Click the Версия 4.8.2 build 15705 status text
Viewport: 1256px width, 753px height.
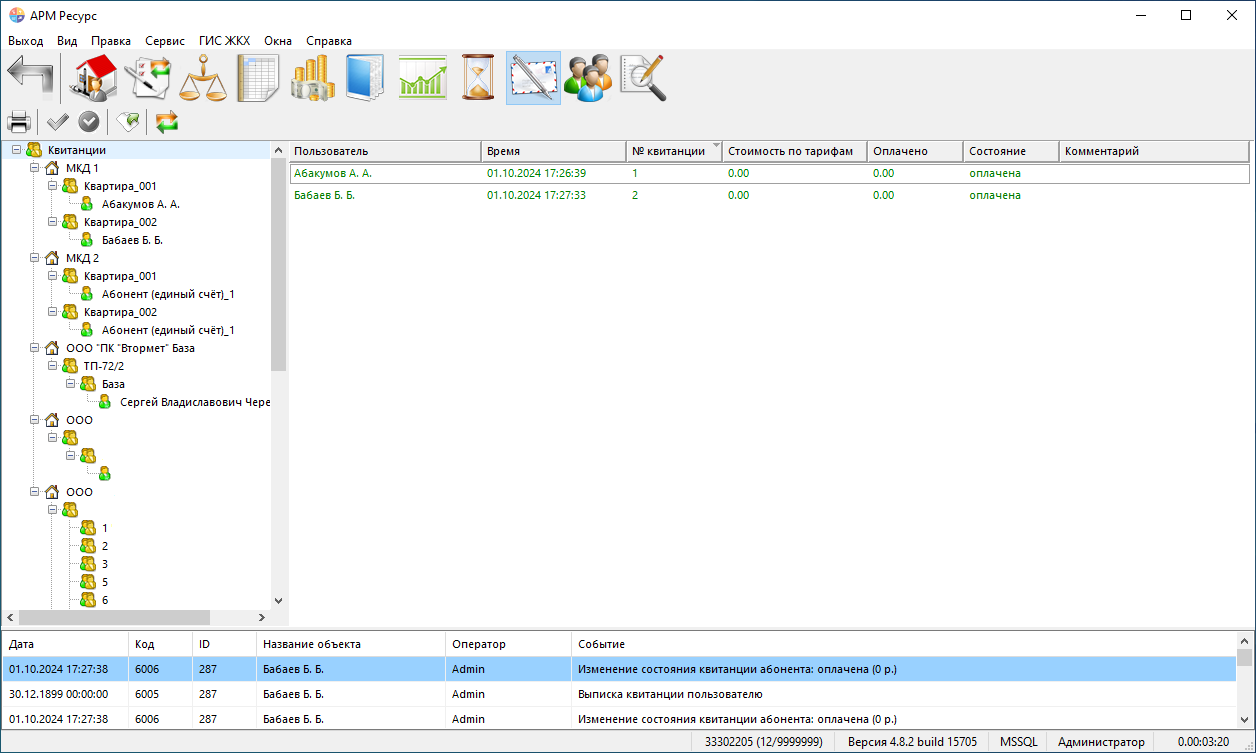pyautogui.click(x=913, y=742)
